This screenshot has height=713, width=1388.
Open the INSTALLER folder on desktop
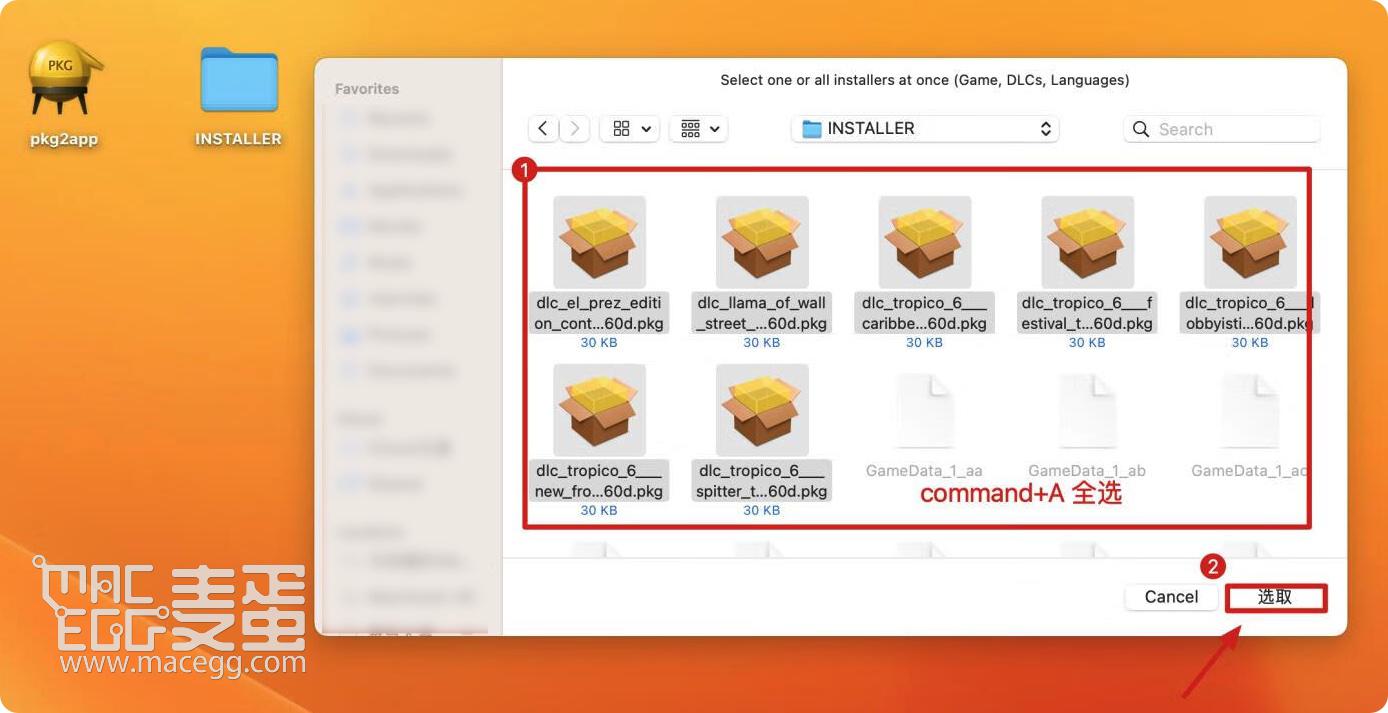coord(238,82)
